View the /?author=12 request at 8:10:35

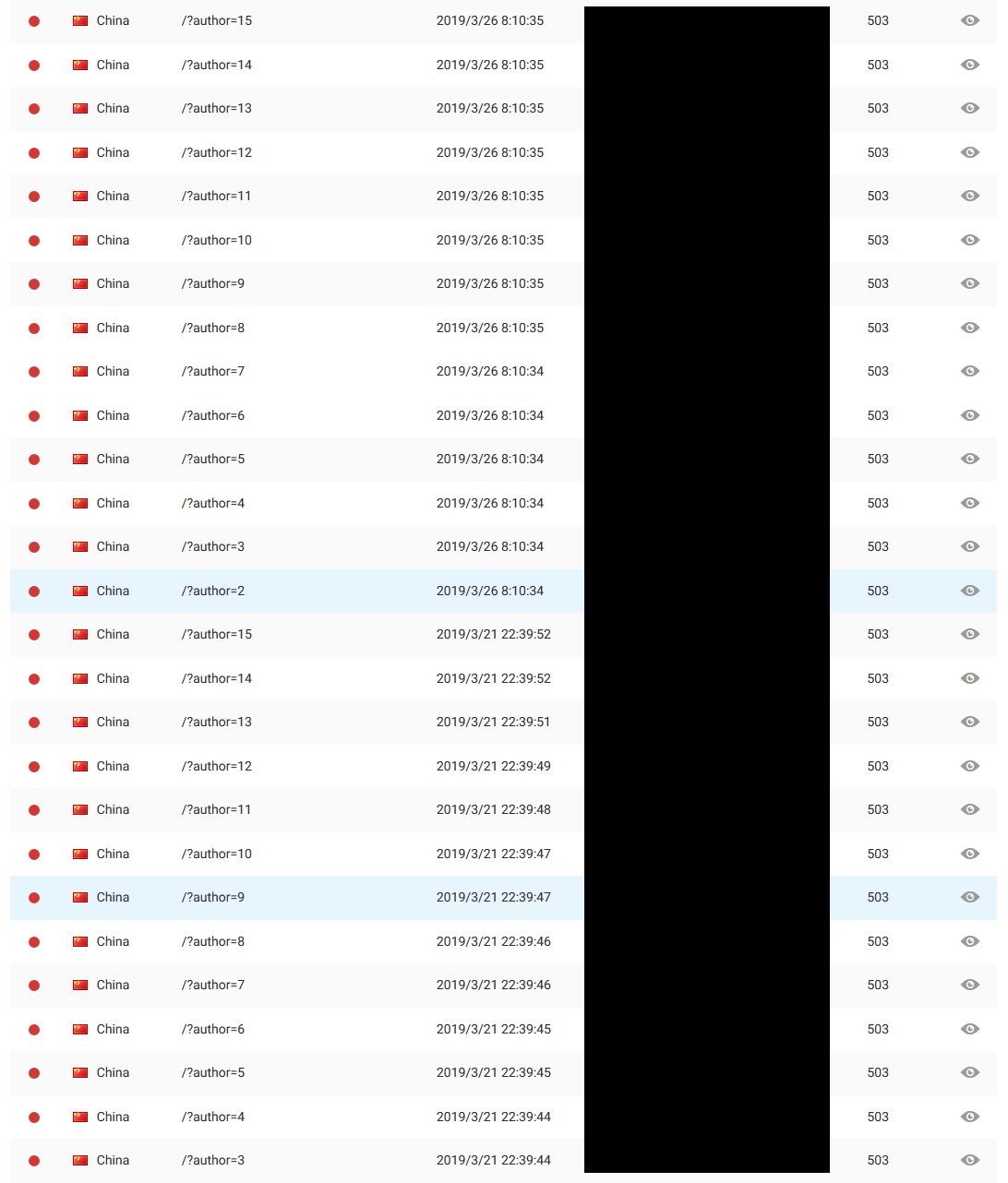(x=969, y=152)
